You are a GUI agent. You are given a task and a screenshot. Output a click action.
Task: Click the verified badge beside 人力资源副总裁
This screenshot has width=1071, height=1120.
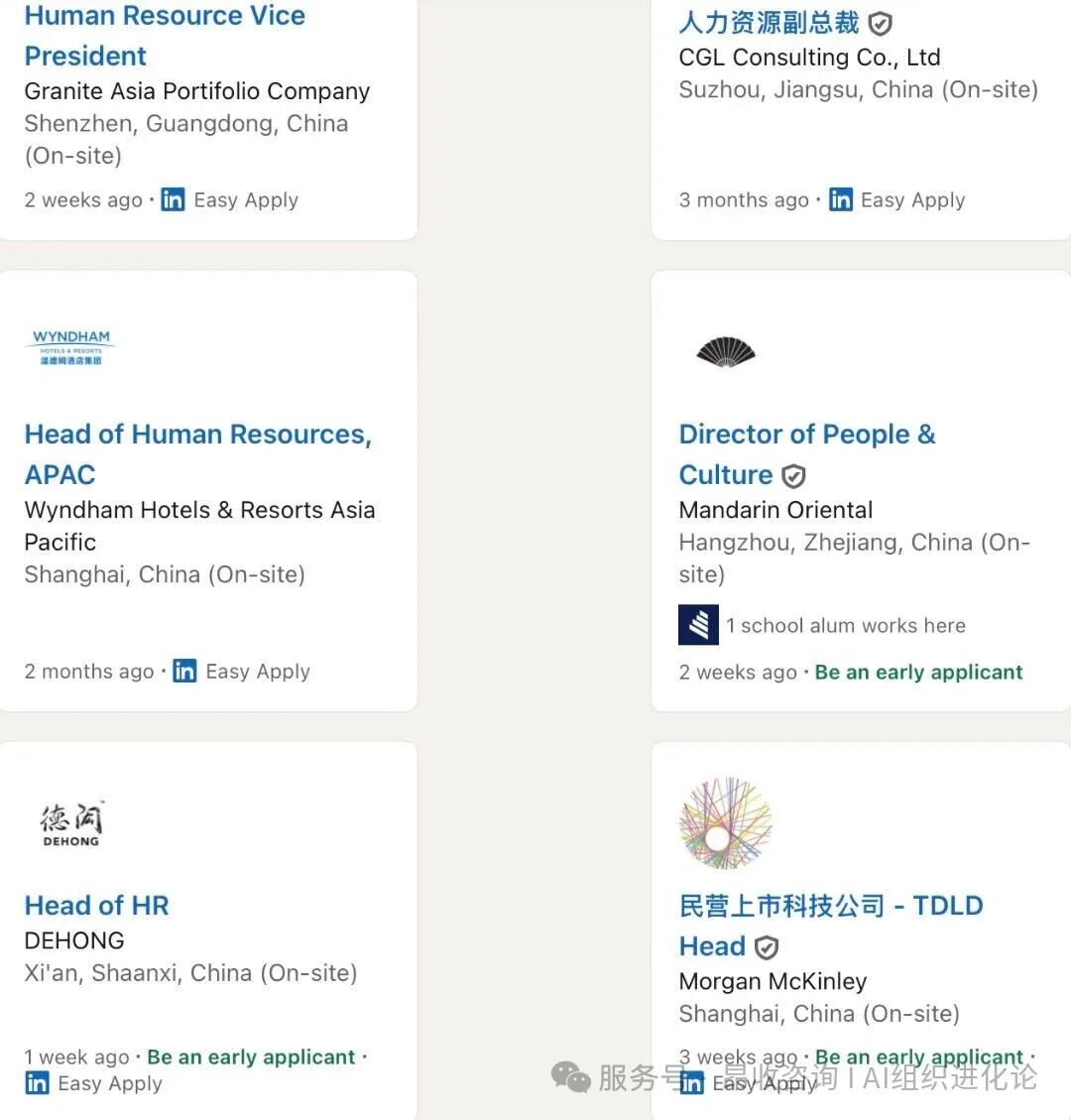(880, 24)
